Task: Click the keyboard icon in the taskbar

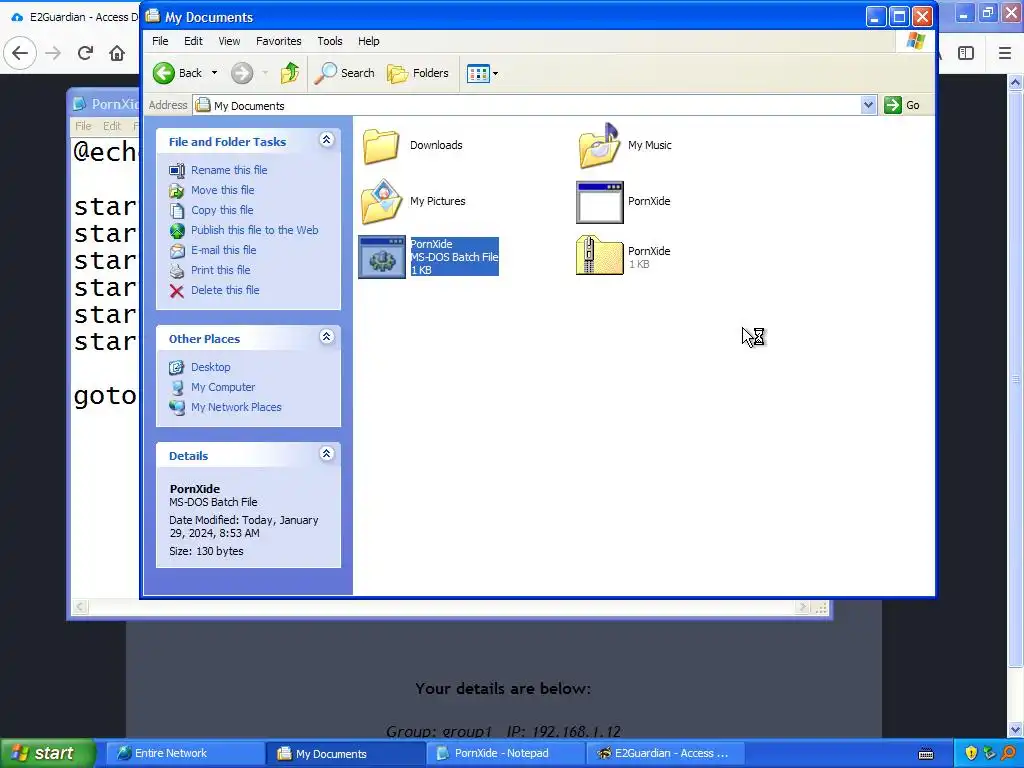Action: point(926,754)
